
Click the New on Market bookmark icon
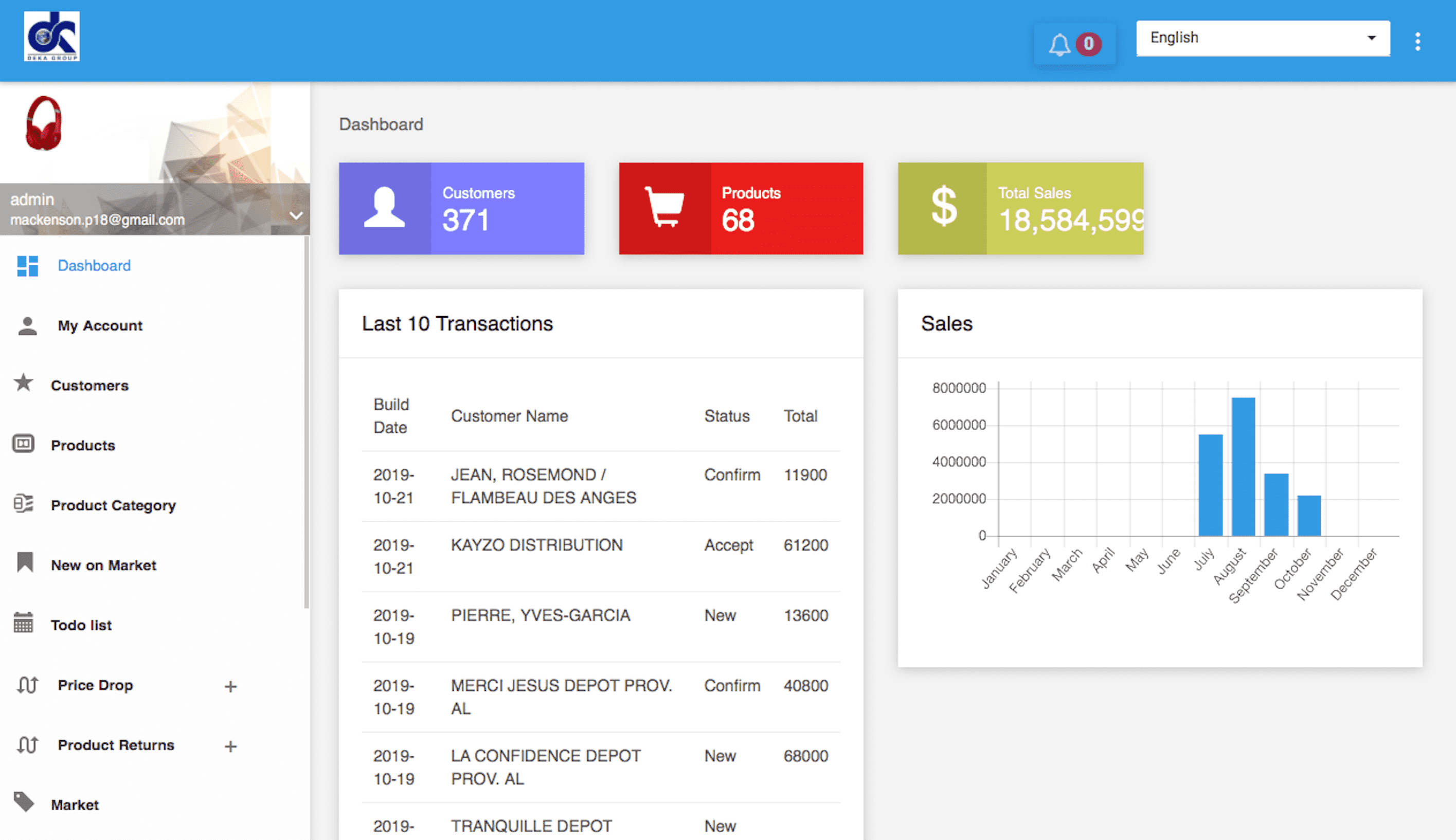pos(25,562)
